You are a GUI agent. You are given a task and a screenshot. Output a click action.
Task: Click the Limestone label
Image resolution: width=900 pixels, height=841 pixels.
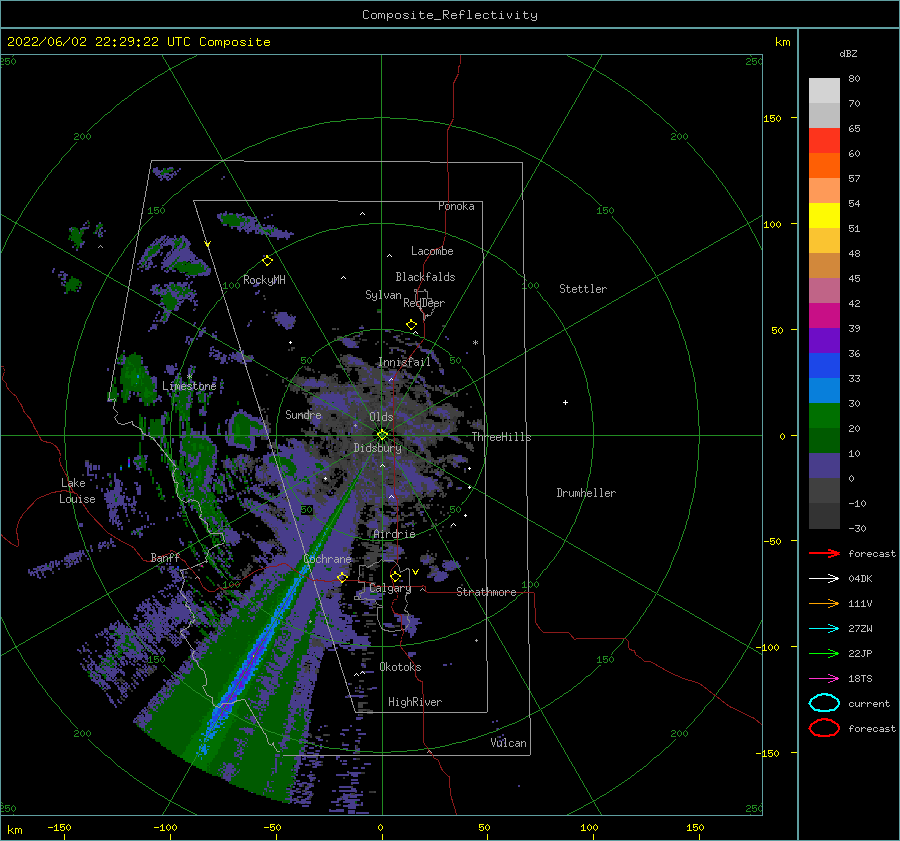coord(189,386)
